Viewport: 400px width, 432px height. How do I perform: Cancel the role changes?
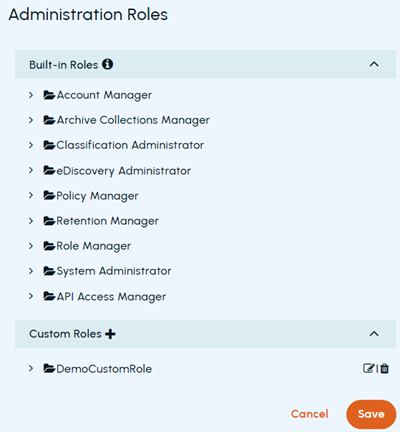(310, 414)
